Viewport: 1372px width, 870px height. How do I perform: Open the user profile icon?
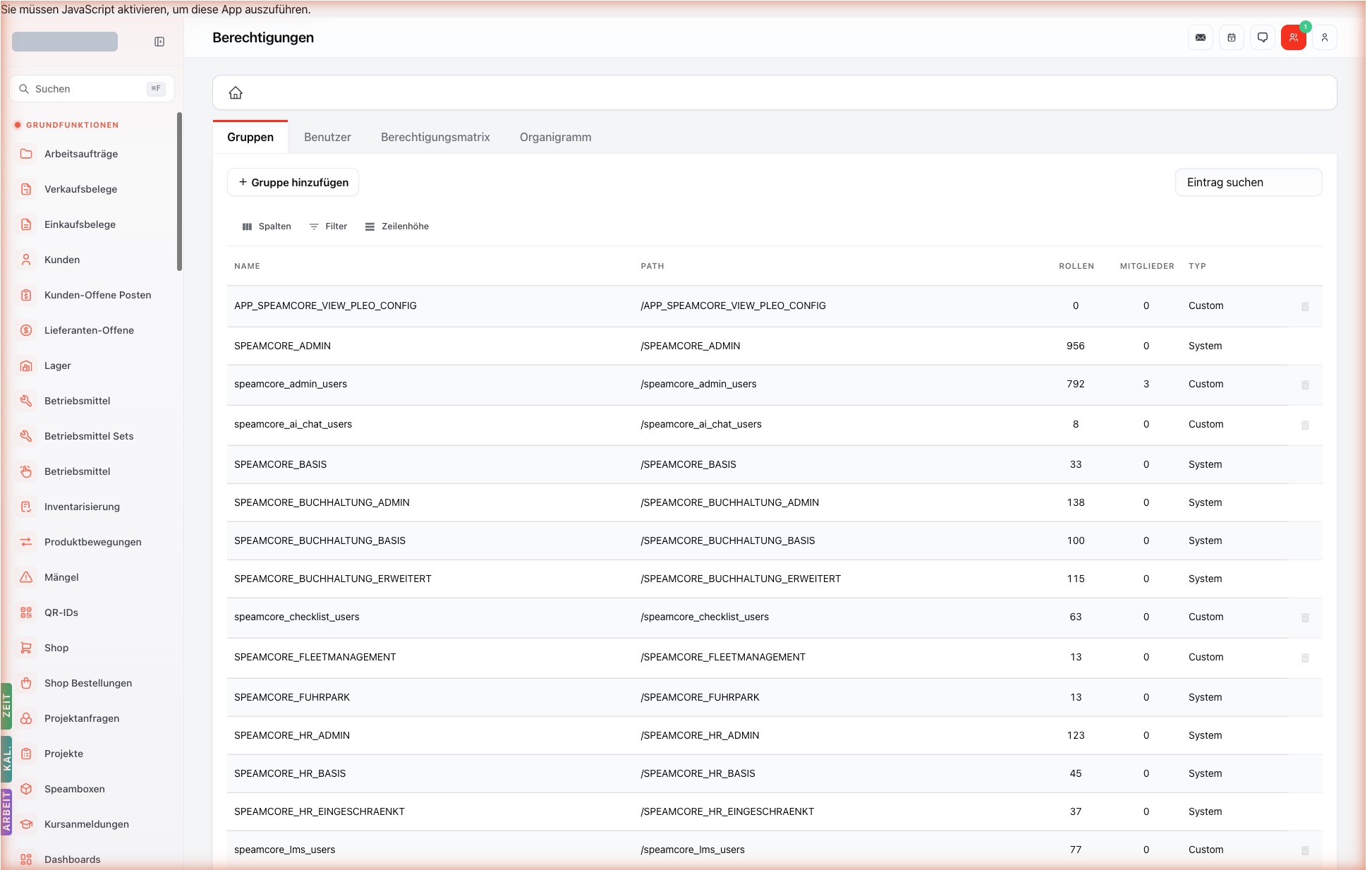click(1325, 37)
